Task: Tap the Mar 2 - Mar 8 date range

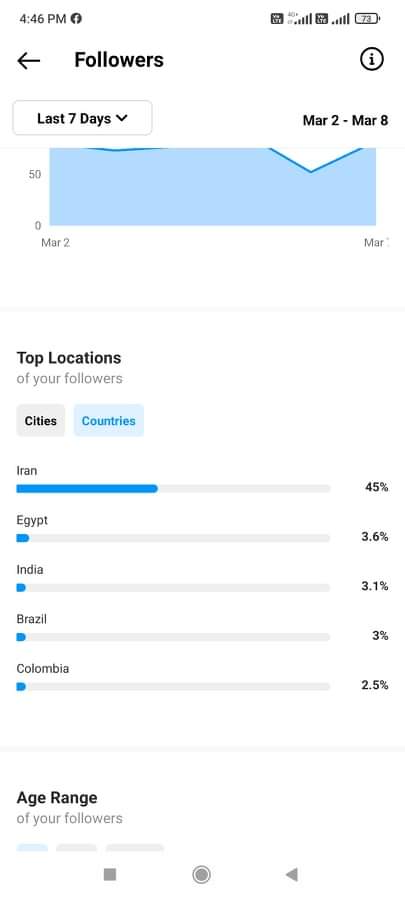Action: [x=345, y=120]
